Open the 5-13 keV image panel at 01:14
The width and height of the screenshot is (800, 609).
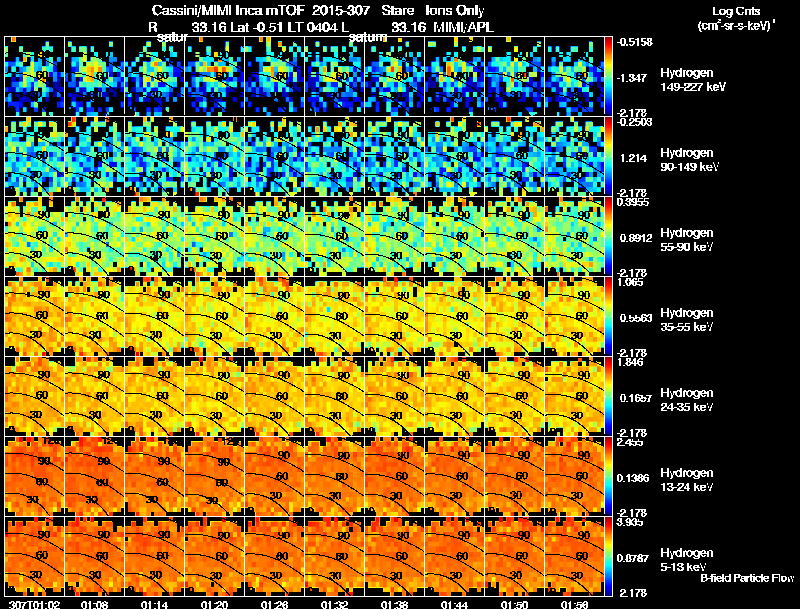(154, 556)
